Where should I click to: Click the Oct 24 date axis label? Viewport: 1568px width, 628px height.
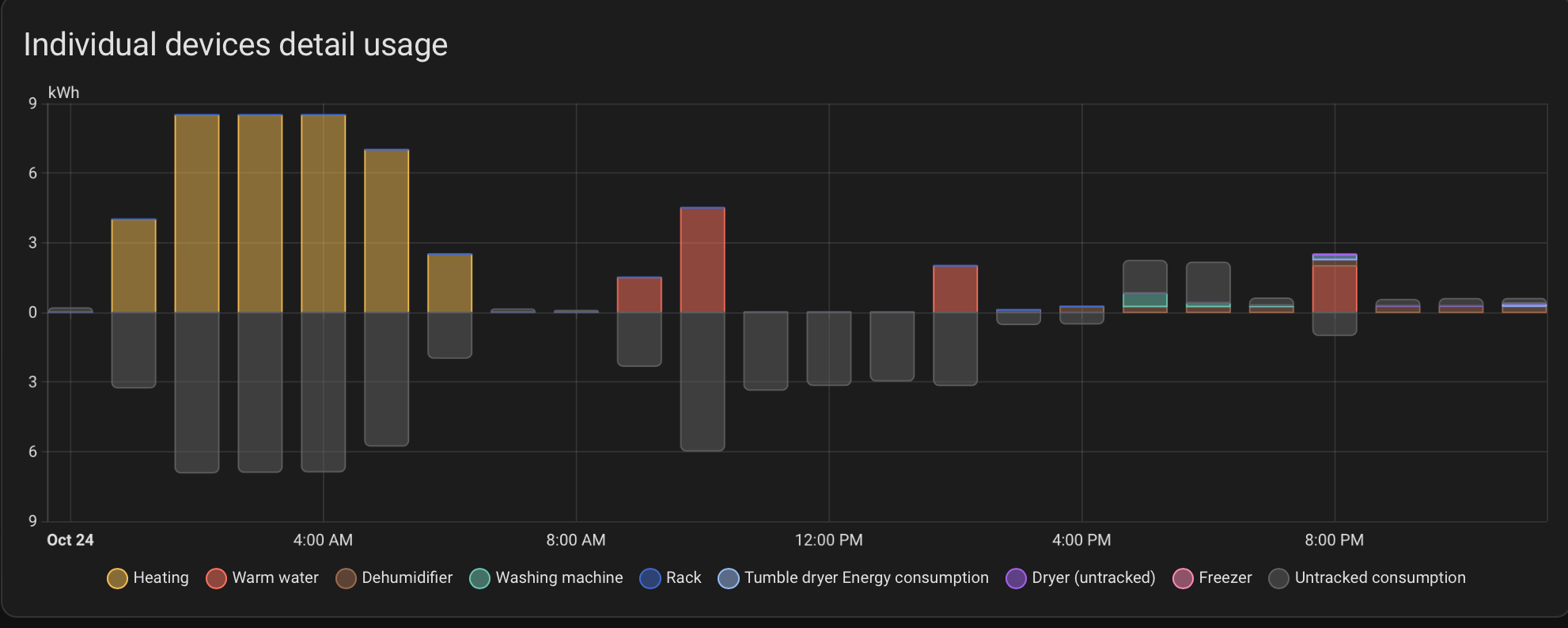[x=70, y=540]
